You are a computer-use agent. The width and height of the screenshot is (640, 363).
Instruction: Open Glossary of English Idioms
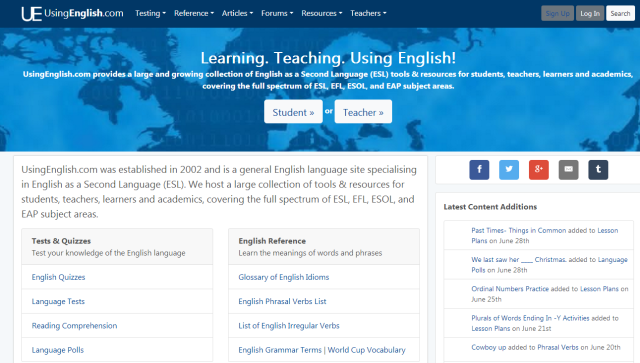(284, 277)
